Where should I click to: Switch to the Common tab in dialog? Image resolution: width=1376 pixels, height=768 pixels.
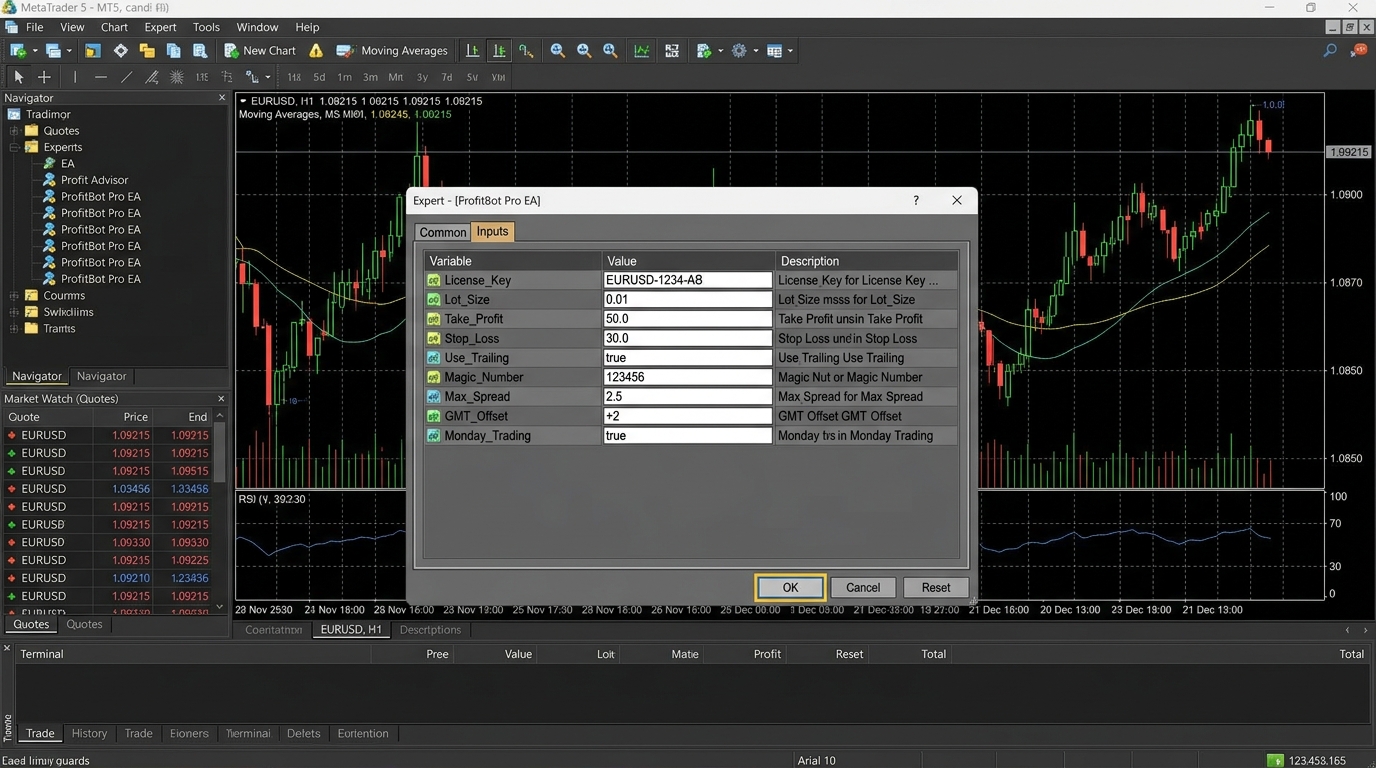(442, 232)
